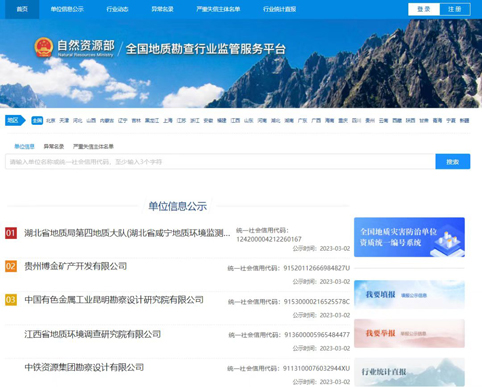This screenshot has height=387, width=482.
Task: Click the orange 02 rank badge
Action: (x=11, y=266)
